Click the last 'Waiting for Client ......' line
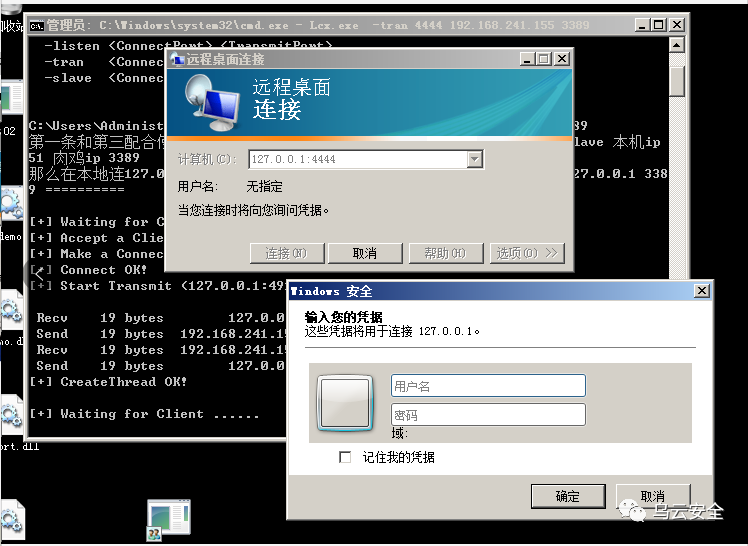Image resolution: width=748 pixels, height=546 pixels. pyautogui.click(x=144, y=414)
